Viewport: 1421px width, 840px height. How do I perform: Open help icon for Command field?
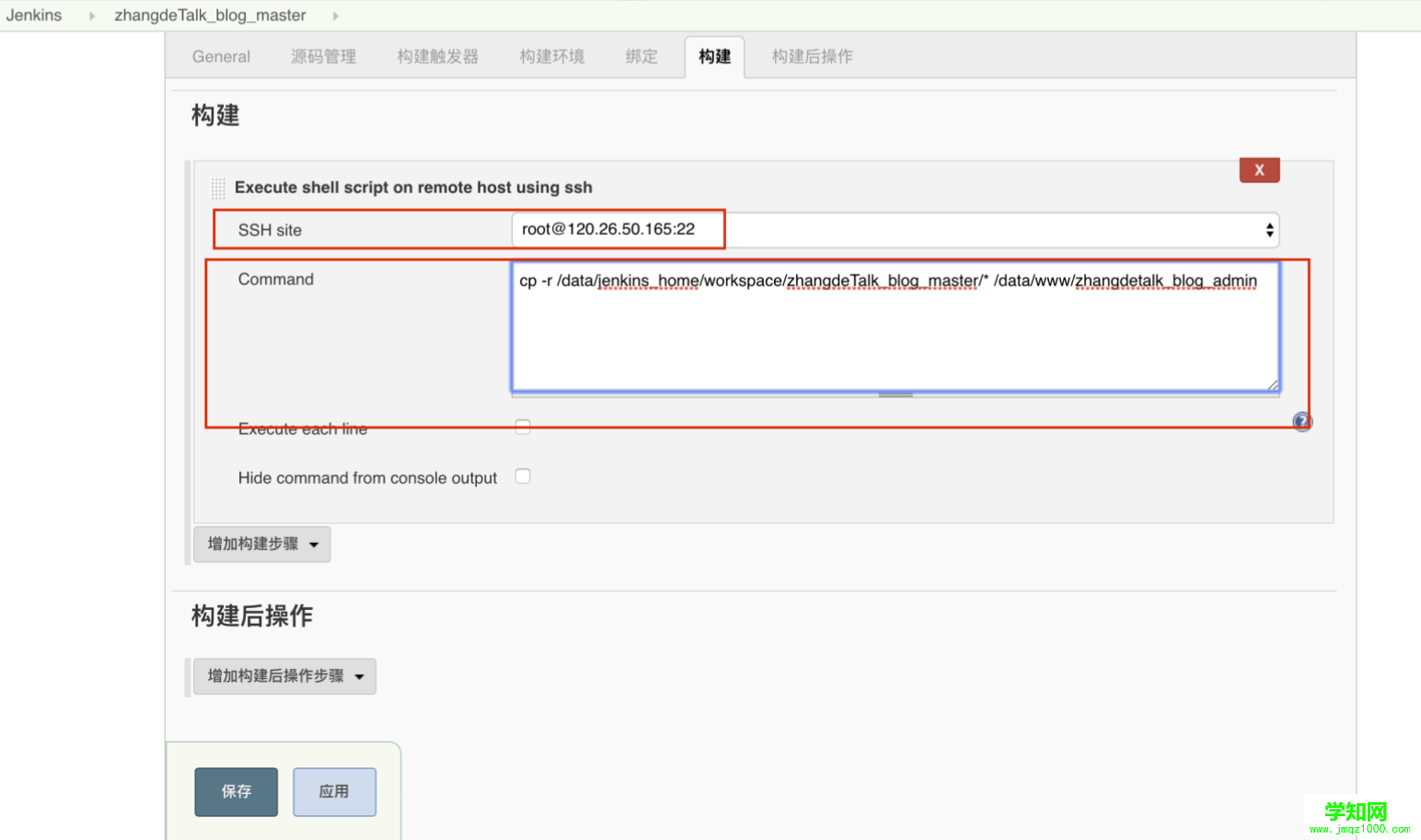(x=1302, y=421)
